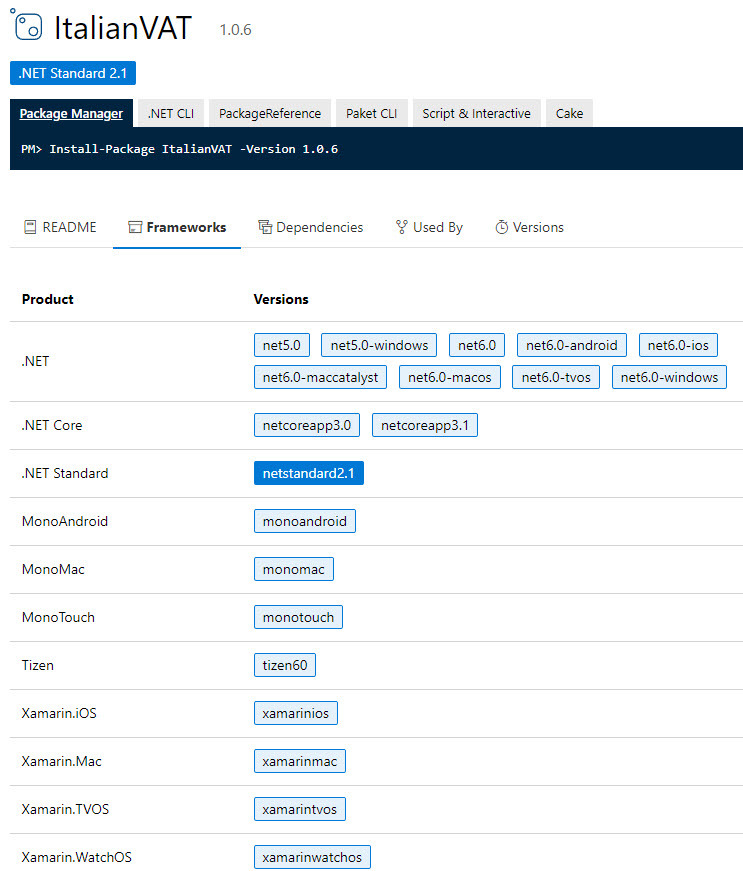Click the netcoreapp3.1 badge
The width and height of the screenshot is (743, 871).
click(425, 425)
